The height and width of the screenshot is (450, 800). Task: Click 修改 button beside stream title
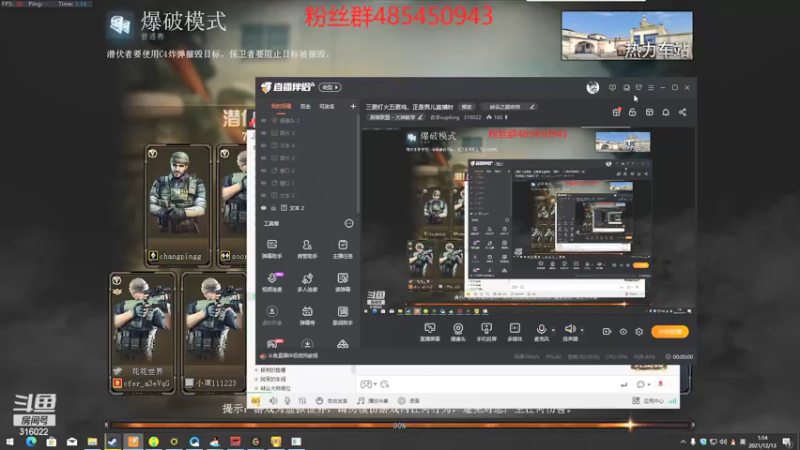(466, 107)
